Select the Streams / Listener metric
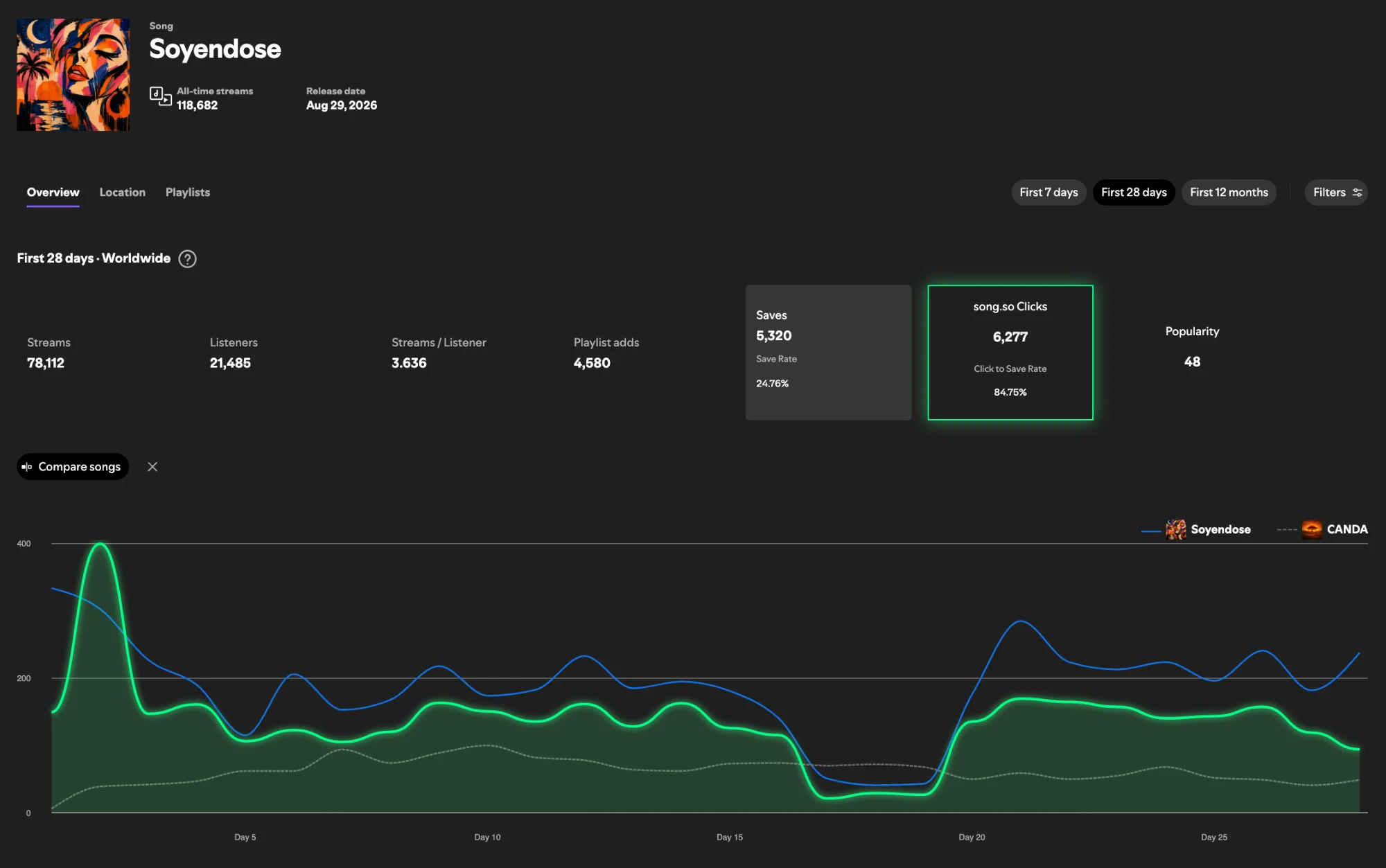 (439, 353)
